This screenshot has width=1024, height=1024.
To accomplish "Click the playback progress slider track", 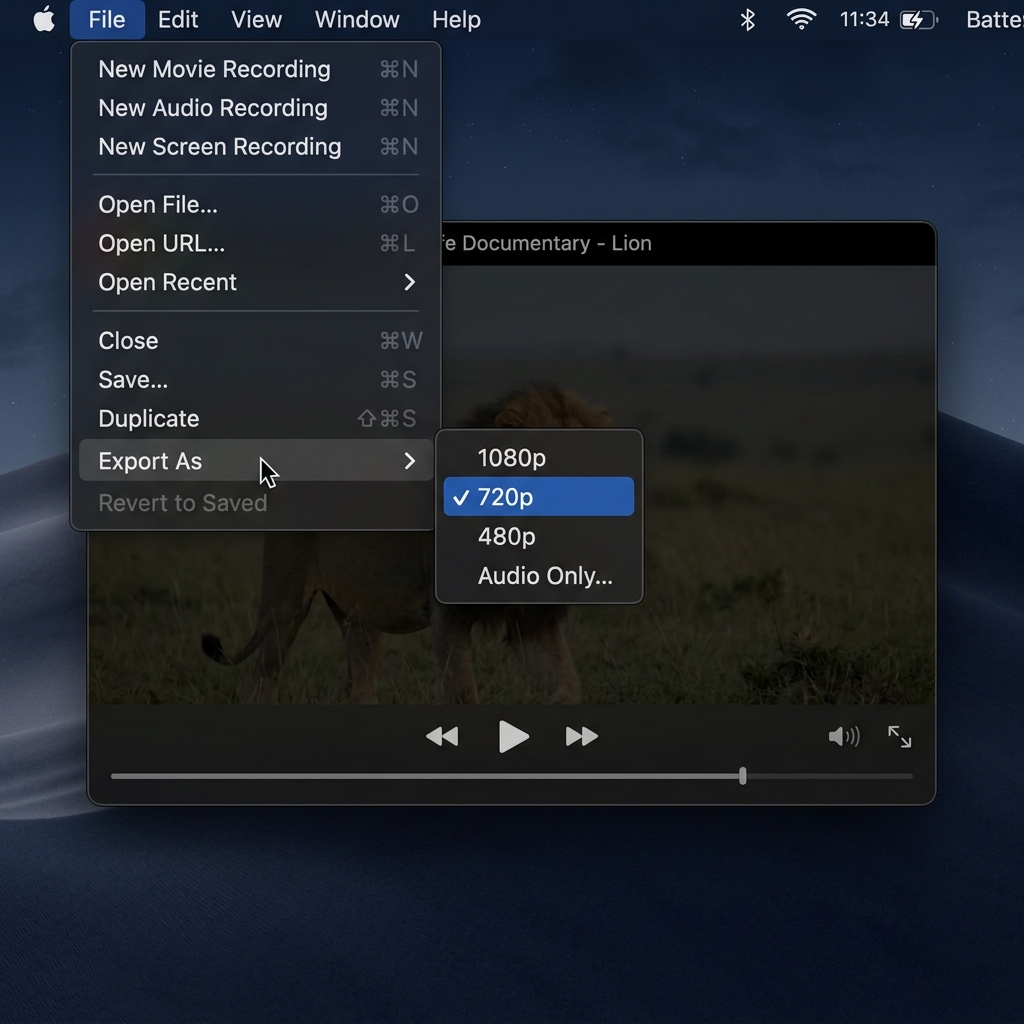I will click(x=512, y=776).
